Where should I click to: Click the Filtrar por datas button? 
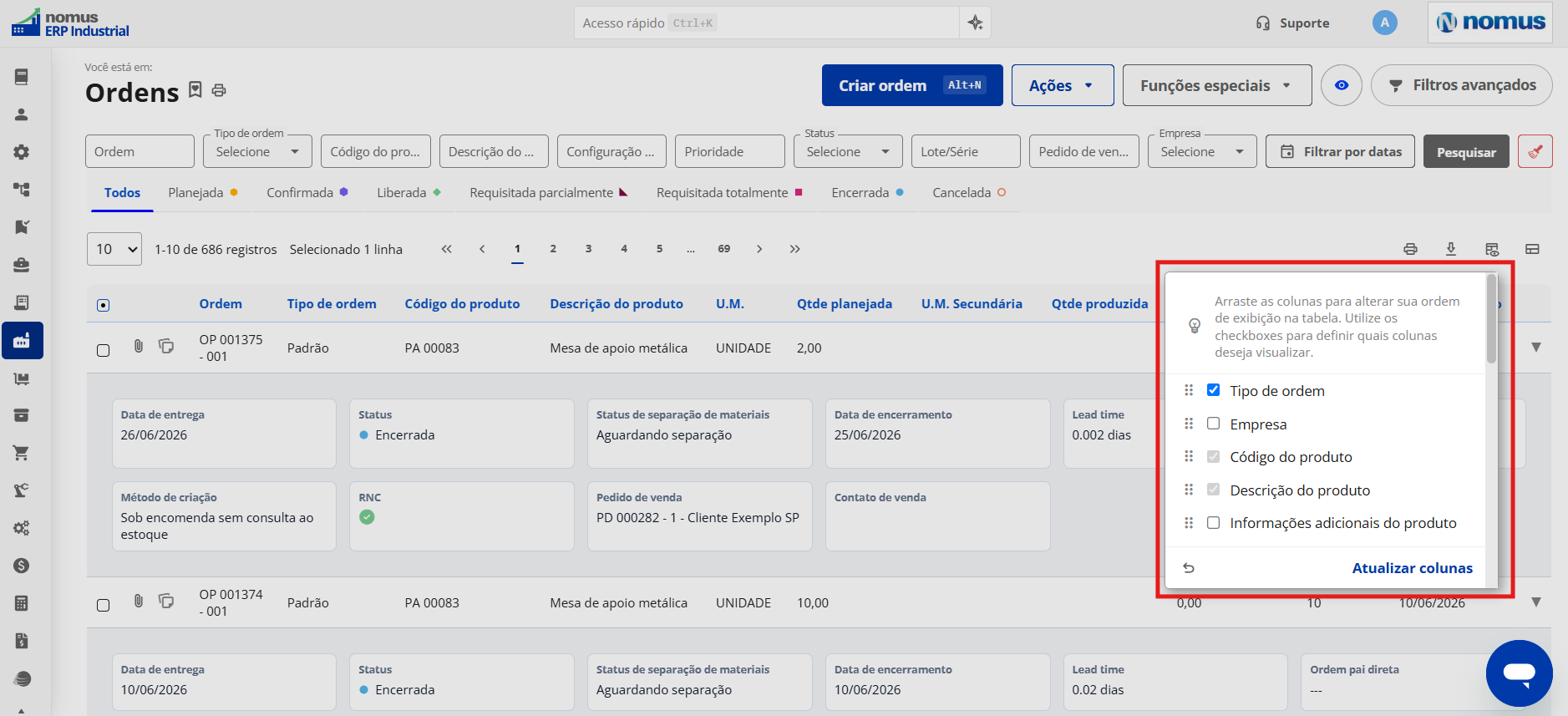pyautogui.click(x=1340, y=151)
